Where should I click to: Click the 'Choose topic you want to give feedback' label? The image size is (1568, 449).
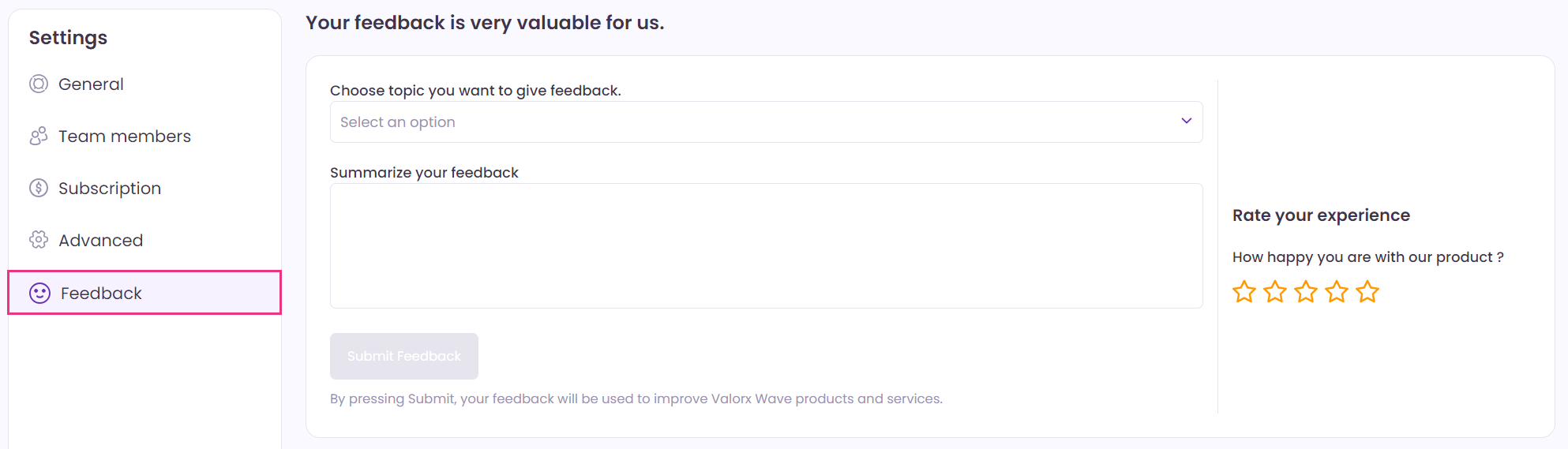point(475,90)
